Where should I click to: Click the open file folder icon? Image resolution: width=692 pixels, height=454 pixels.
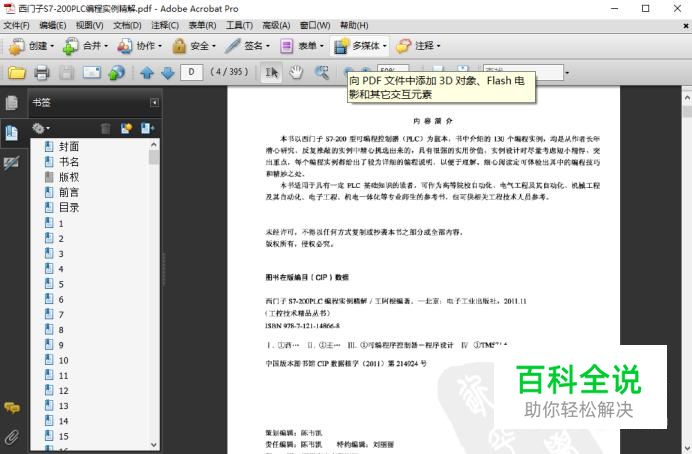tap(17, 72)
